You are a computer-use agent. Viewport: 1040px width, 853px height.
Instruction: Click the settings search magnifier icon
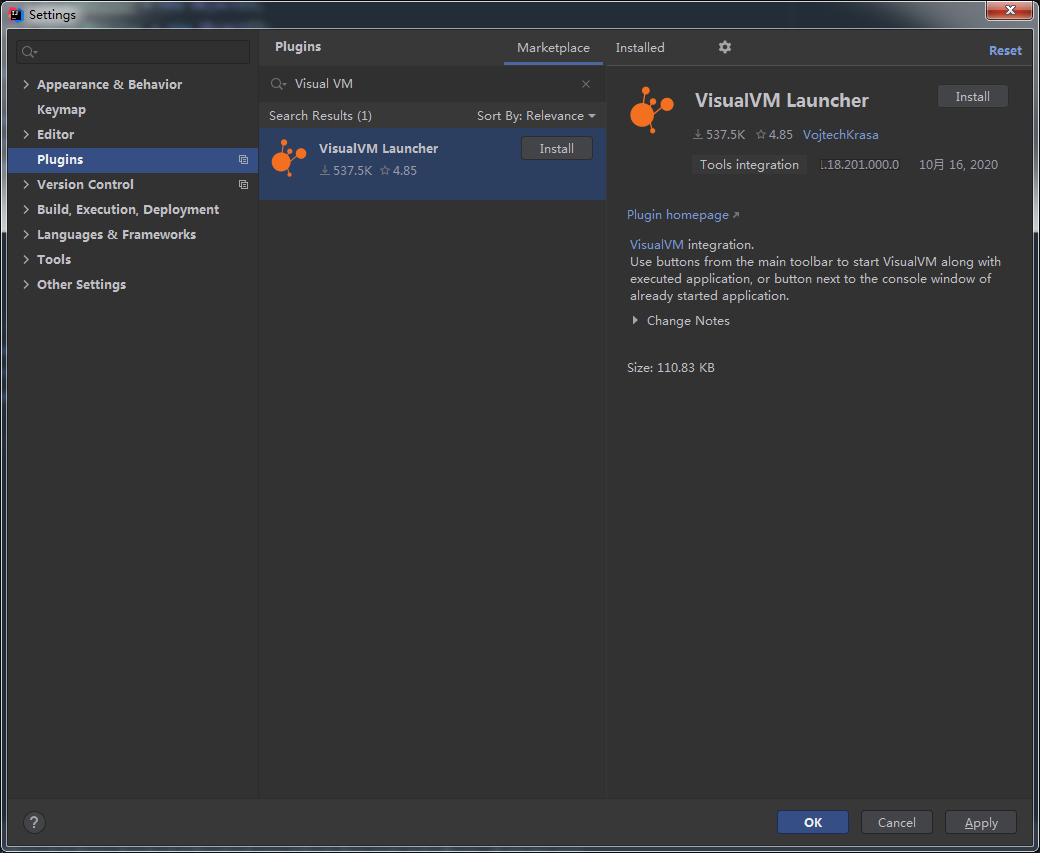click(x=29, y=52)
